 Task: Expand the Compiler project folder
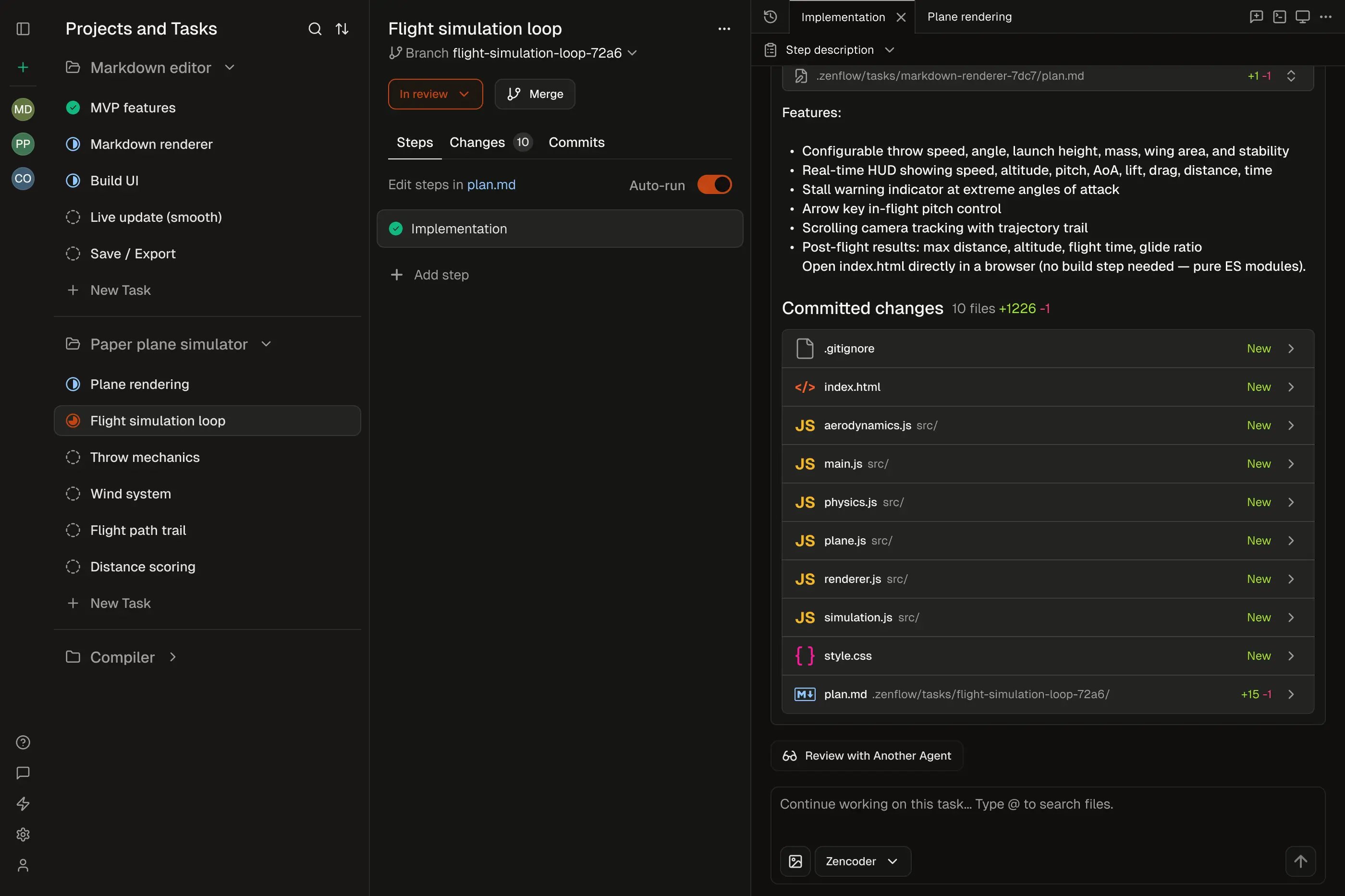pyautogui.click(x=172, y=657)
